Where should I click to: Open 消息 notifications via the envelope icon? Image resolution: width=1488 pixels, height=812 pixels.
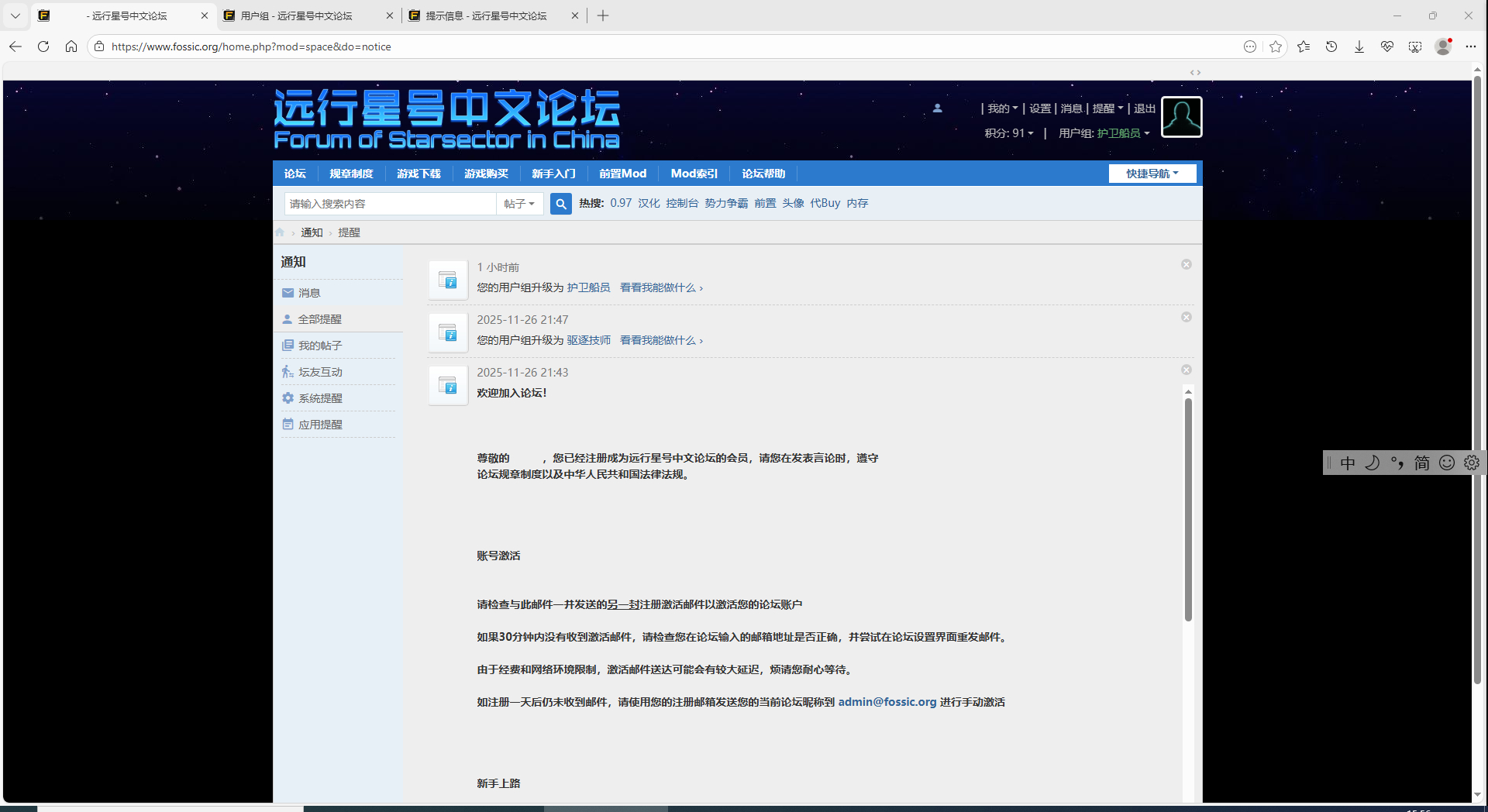click(289, 293)
